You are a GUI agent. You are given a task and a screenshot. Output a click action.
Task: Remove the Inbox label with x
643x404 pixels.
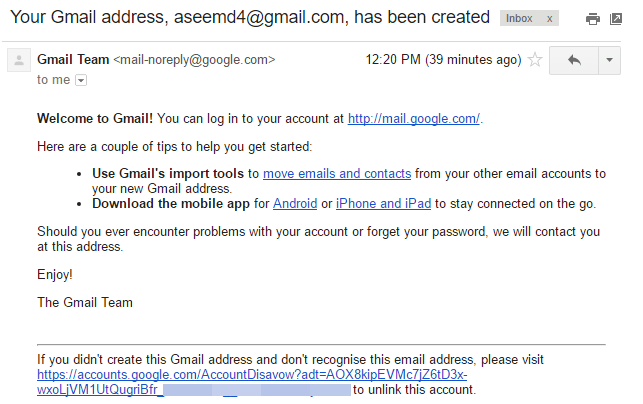click(x=548, y=19)
